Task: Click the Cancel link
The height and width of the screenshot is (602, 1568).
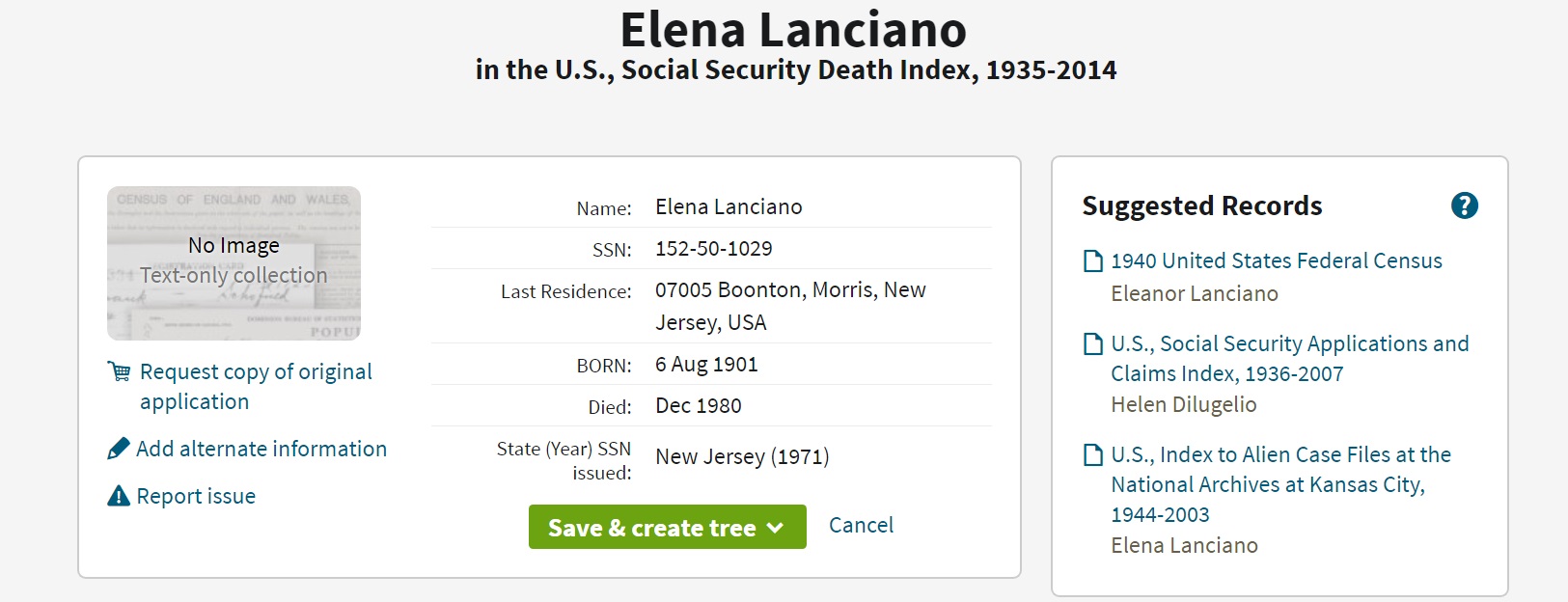Action: pyautogui.click(x=861, y=525)
